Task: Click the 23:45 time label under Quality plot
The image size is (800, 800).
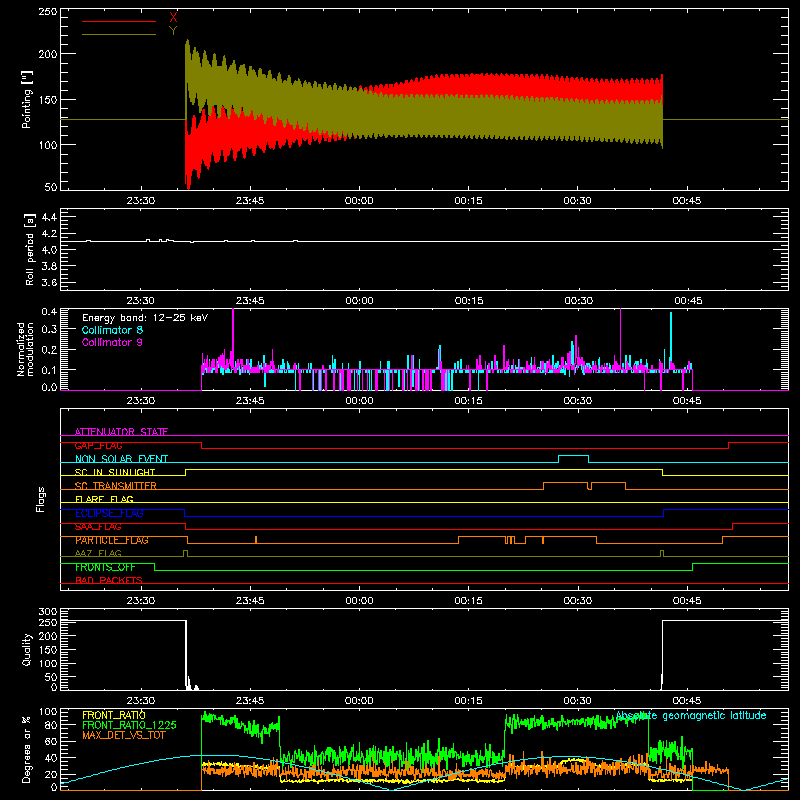Action: click(x=250, y=701)
